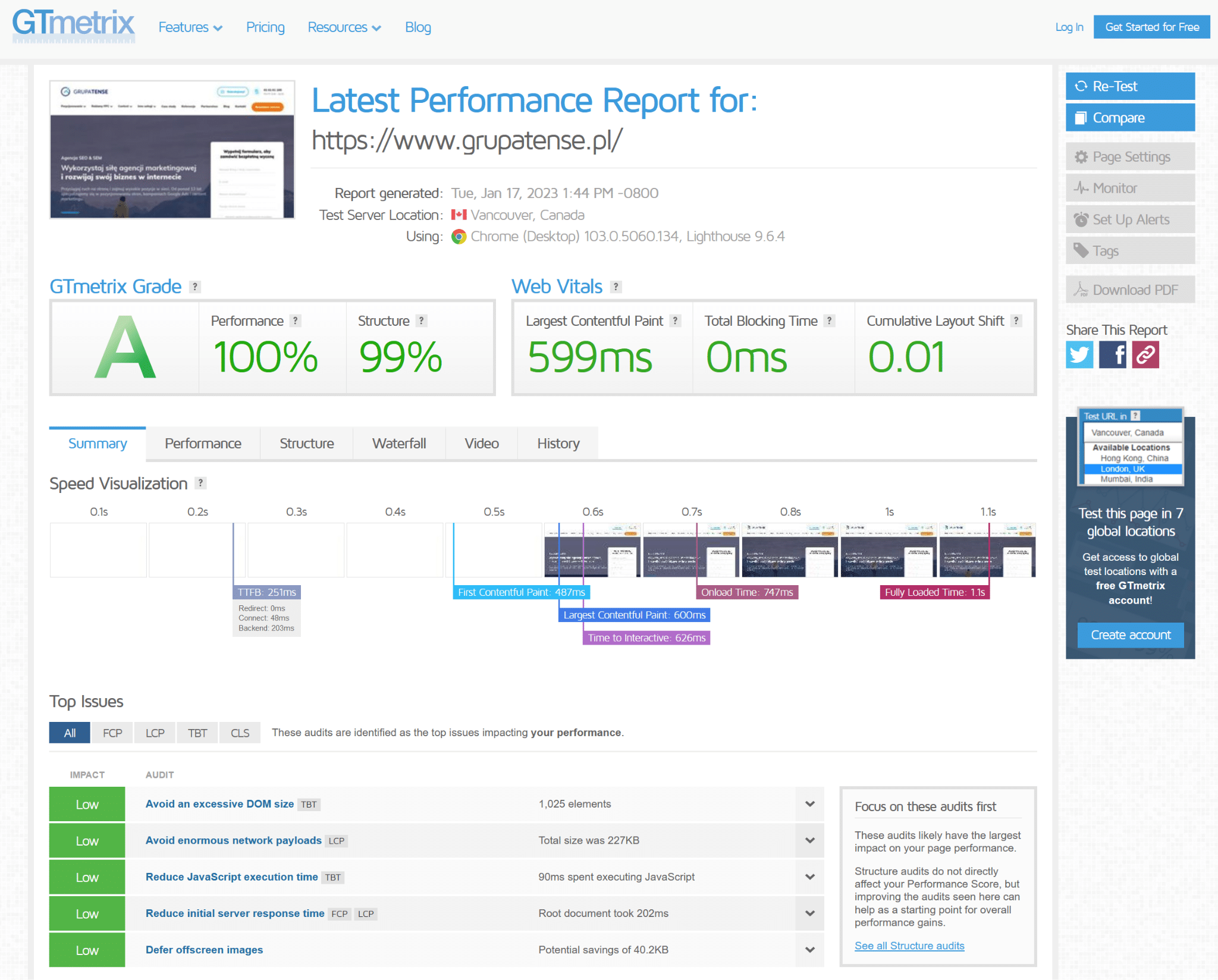Expand the Defer offscreen images audit
This screenshot has width=1218, height=980.
(810, 950)
